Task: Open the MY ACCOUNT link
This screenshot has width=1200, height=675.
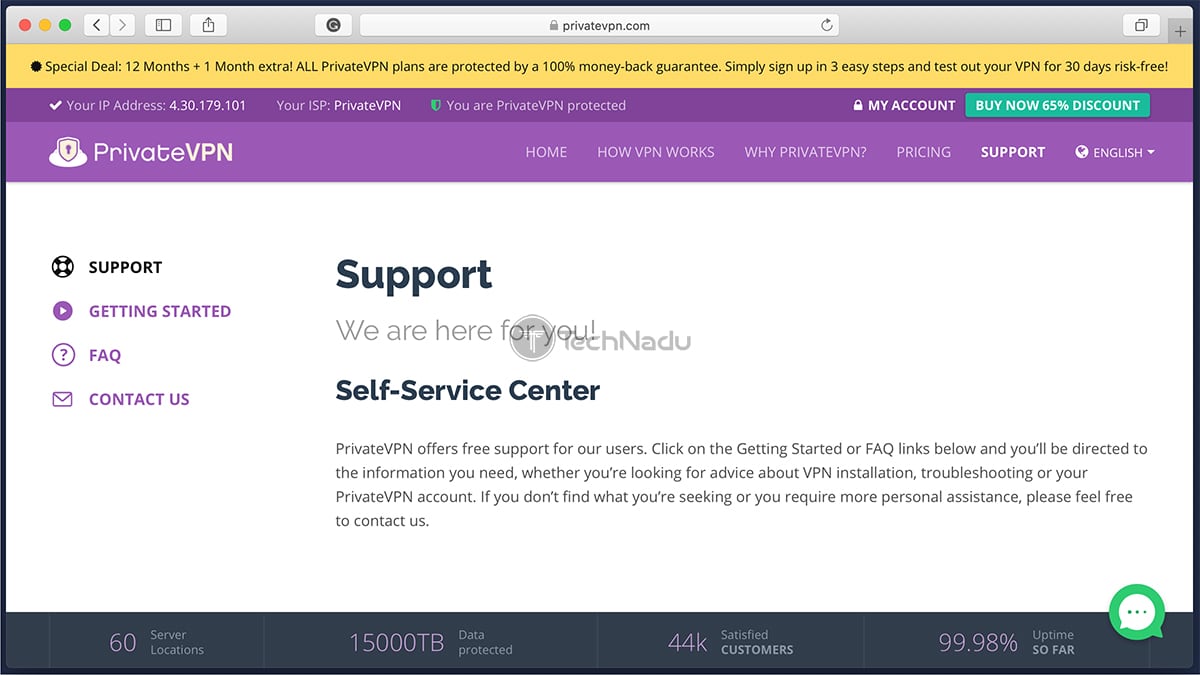Action: point(912,105)
